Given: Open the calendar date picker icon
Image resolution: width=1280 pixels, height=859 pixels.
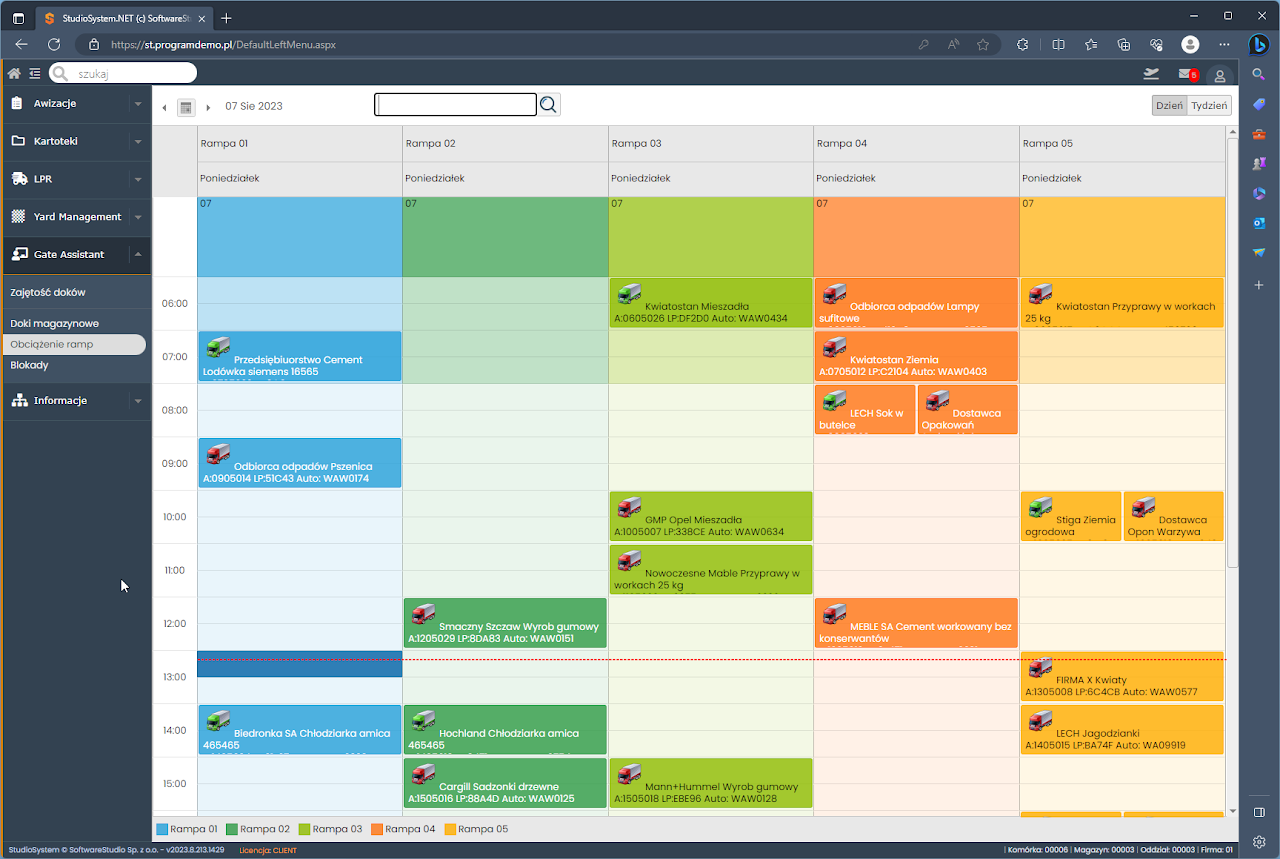Looking at the screenshot, I should [x=185, y=107].
